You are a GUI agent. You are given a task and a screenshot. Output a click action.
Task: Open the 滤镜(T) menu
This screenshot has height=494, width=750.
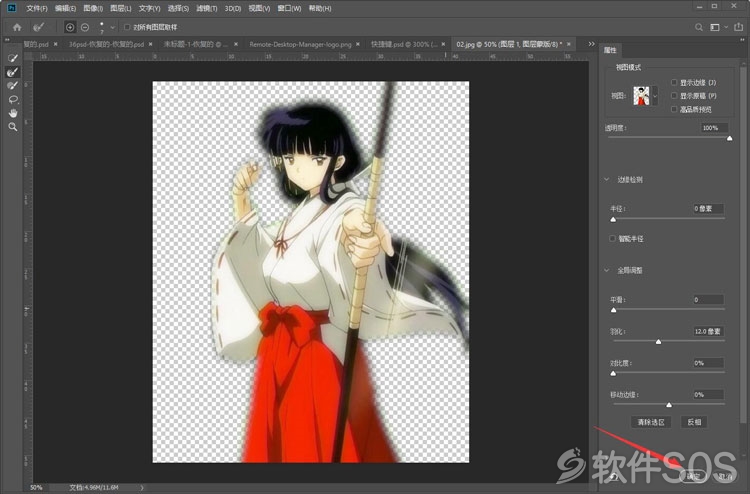click(207, 8)
